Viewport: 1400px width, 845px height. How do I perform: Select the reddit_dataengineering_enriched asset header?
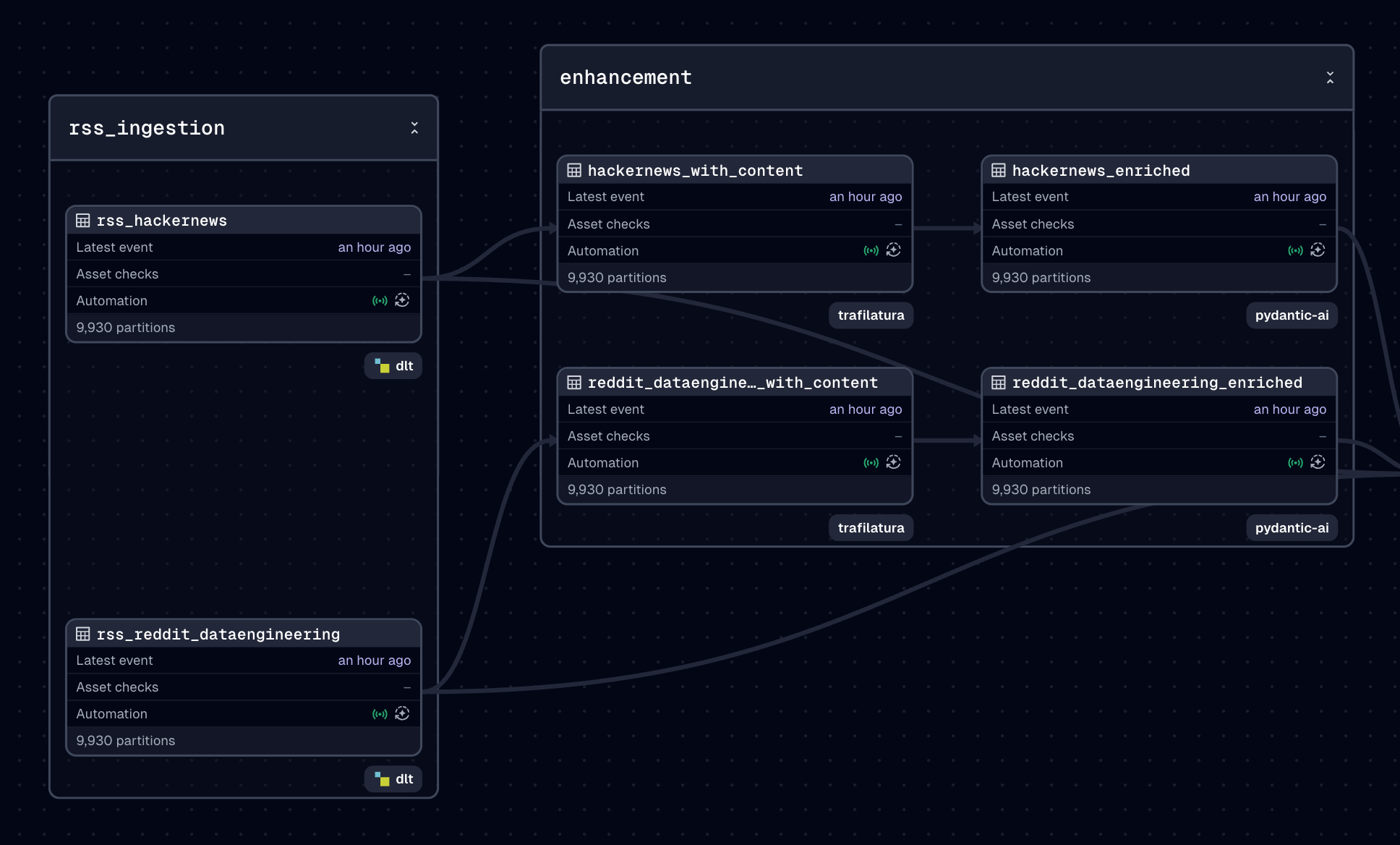coord(1156,383)
